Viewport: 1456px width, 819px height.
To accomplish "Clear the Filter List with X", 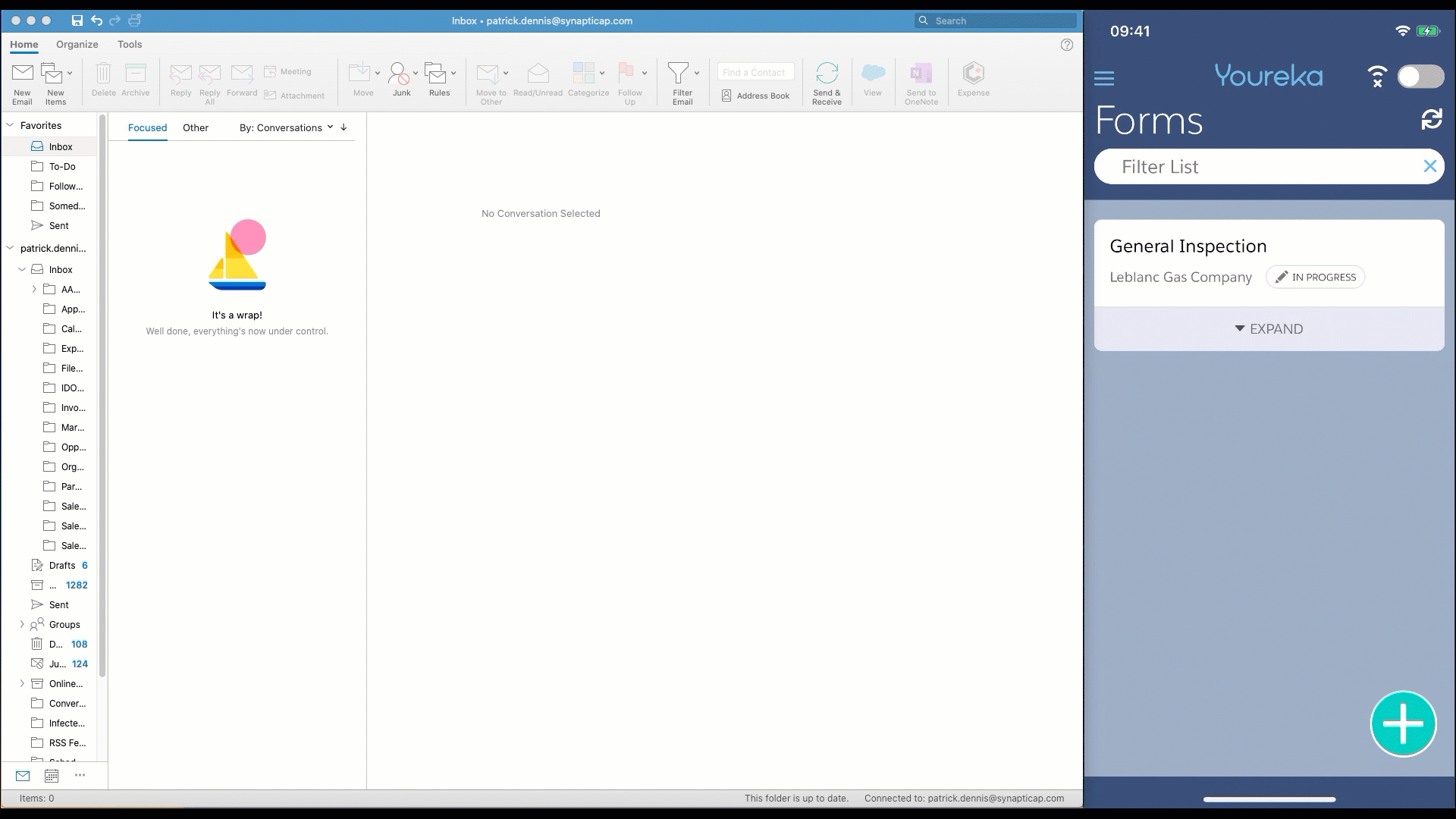I will [x=1429, y=166].
